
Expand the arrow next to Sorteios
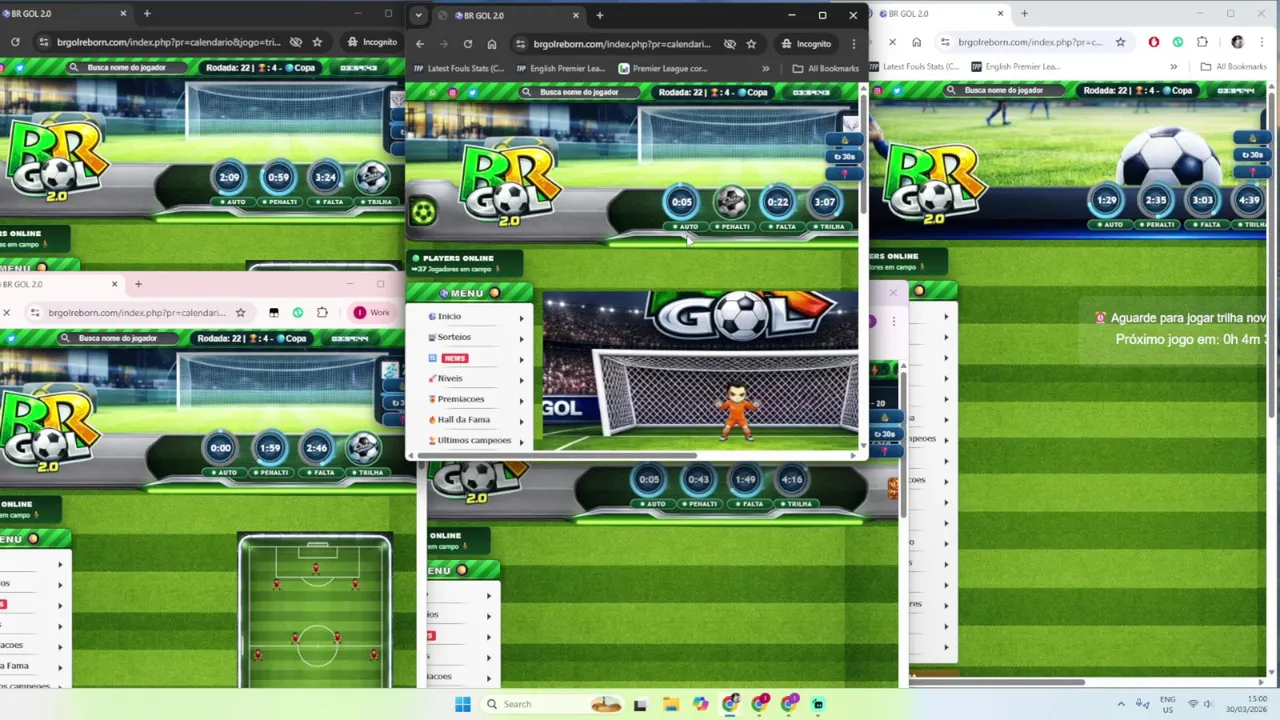(x=521, y=338)
